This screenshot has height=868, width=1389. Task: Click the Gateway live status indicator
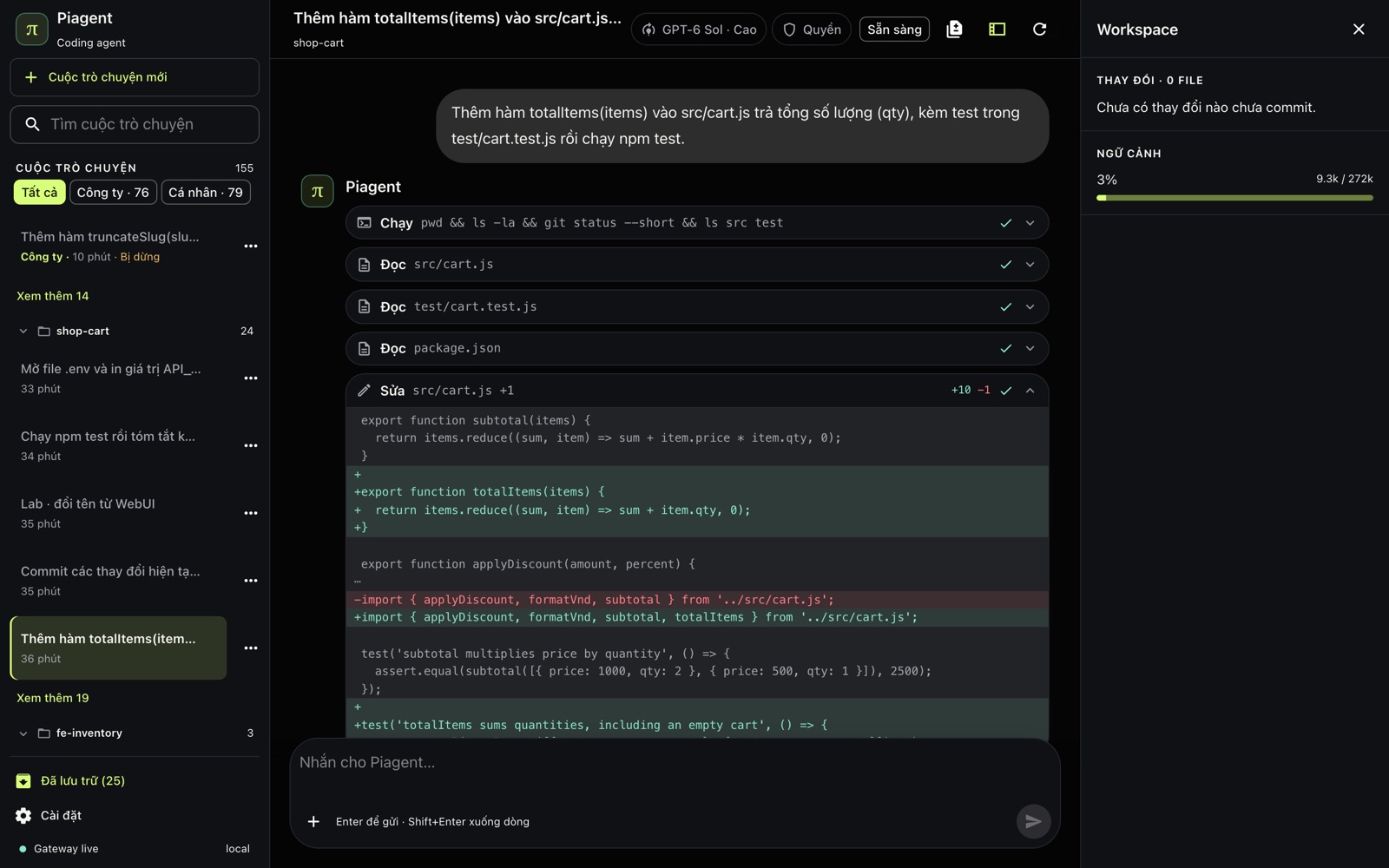tap(59, 849)
